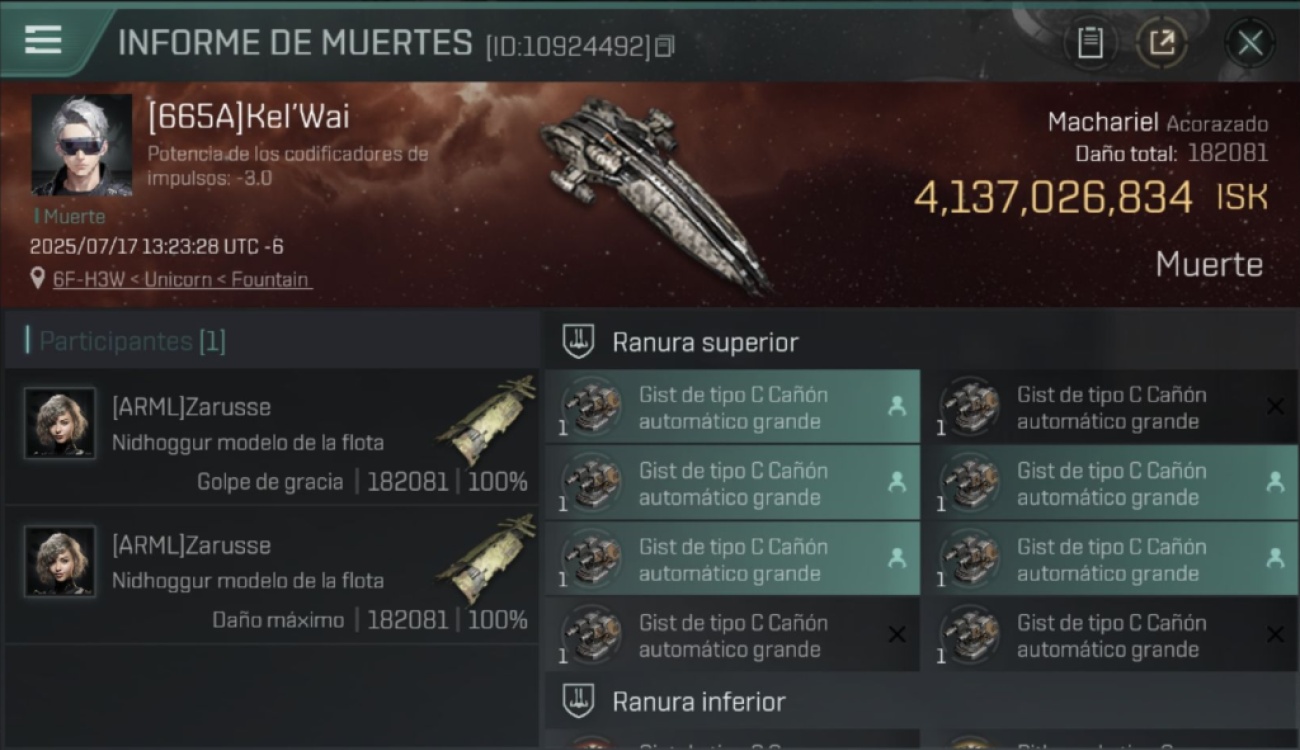Close the Informe de Muertes window
1300x750 pixels.
[1250, 43]
